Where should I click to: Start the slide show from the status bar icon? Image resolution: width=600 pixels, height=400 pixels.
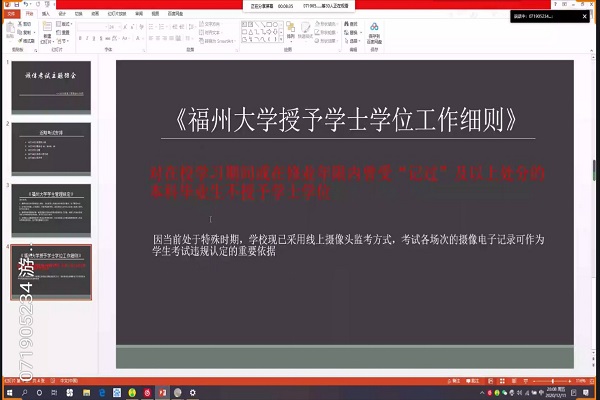(526, 381)
